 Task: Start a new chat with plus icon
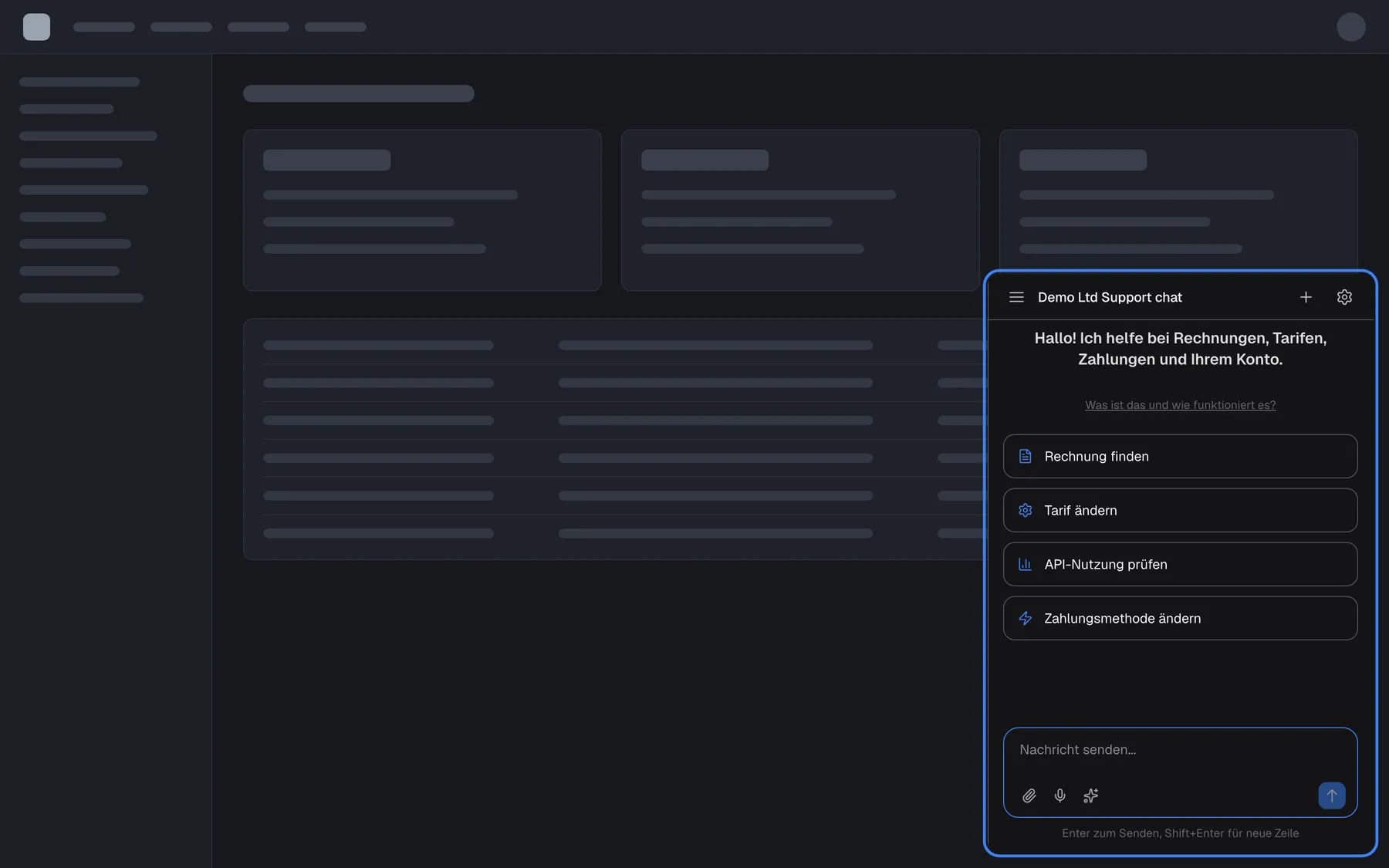coord(1306,297)
